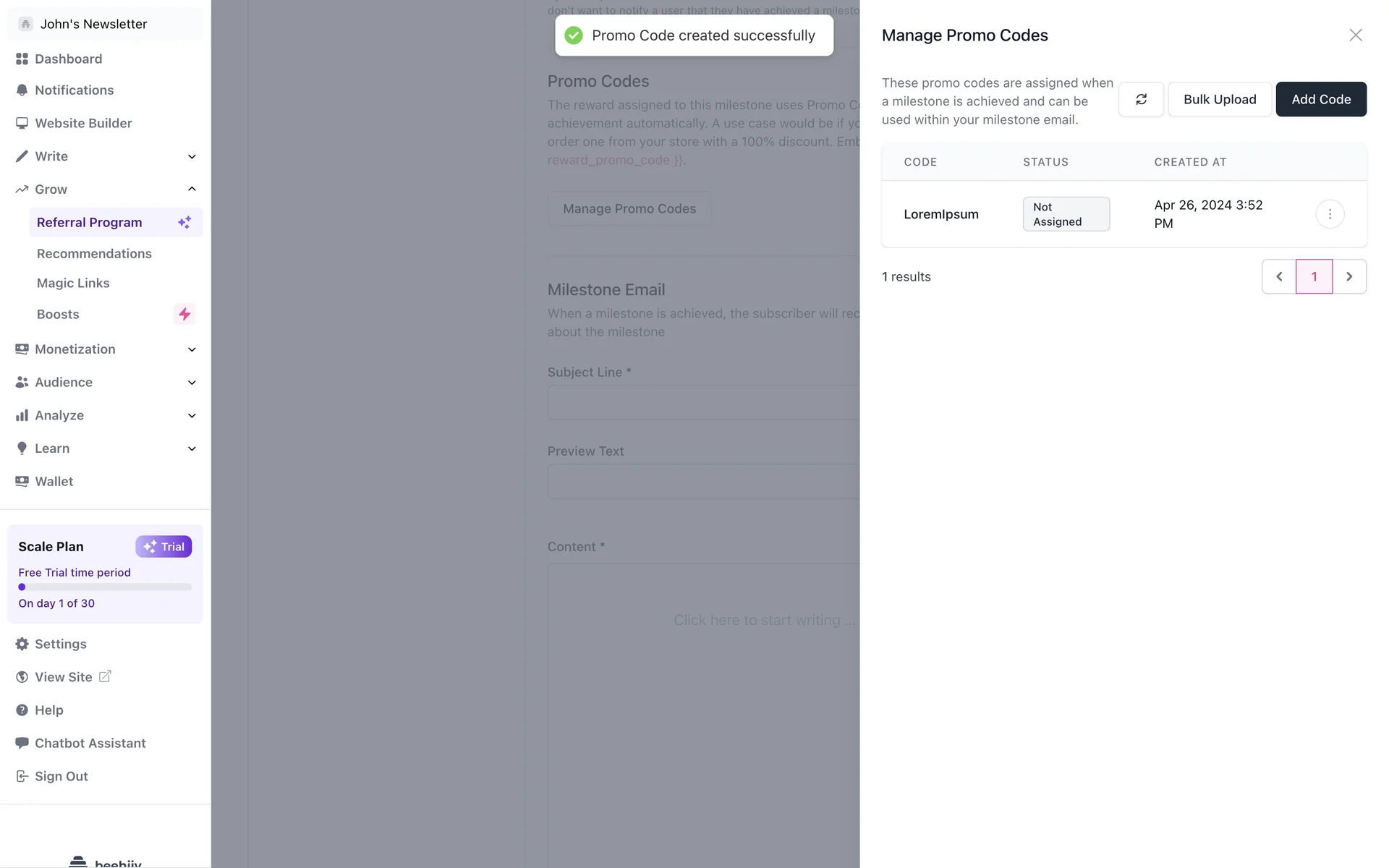Click the Add Code button
The image size is (1389, 868).
point(1320,99)
